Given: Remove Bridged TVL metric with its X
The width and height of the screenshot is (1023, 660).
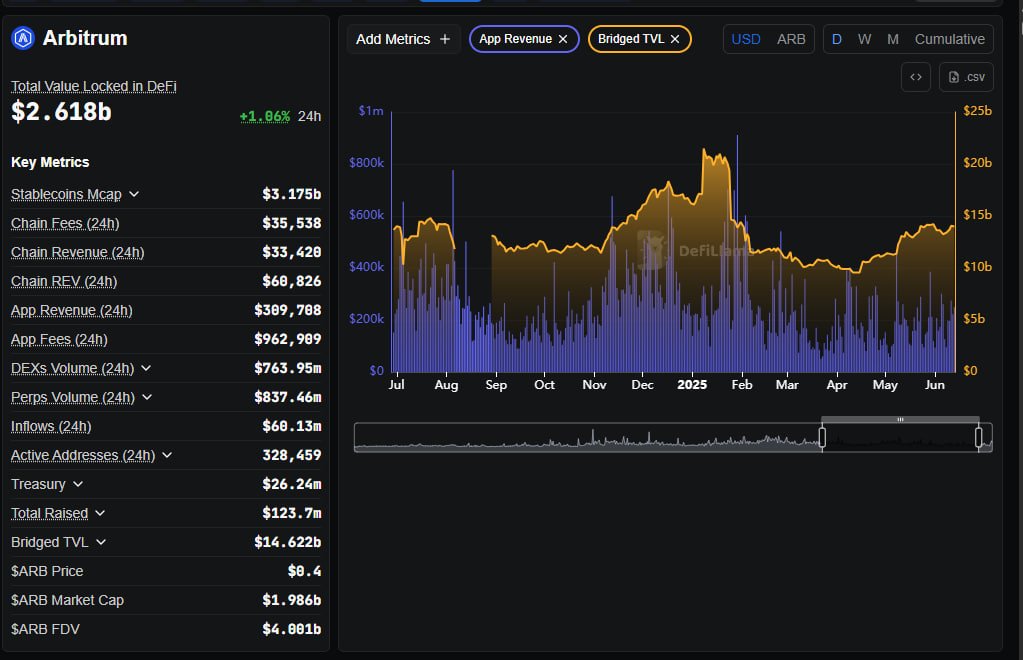Looking at the screenshot, I should click(x=675, y=39).
